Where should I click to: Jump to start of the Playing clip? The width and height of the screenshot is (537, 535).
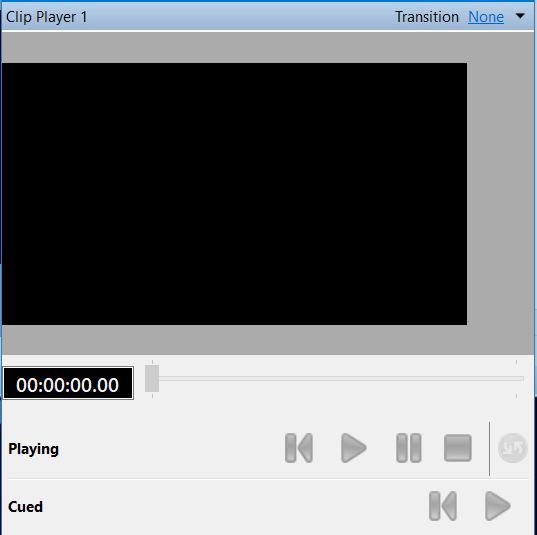[x=299, y=448]
